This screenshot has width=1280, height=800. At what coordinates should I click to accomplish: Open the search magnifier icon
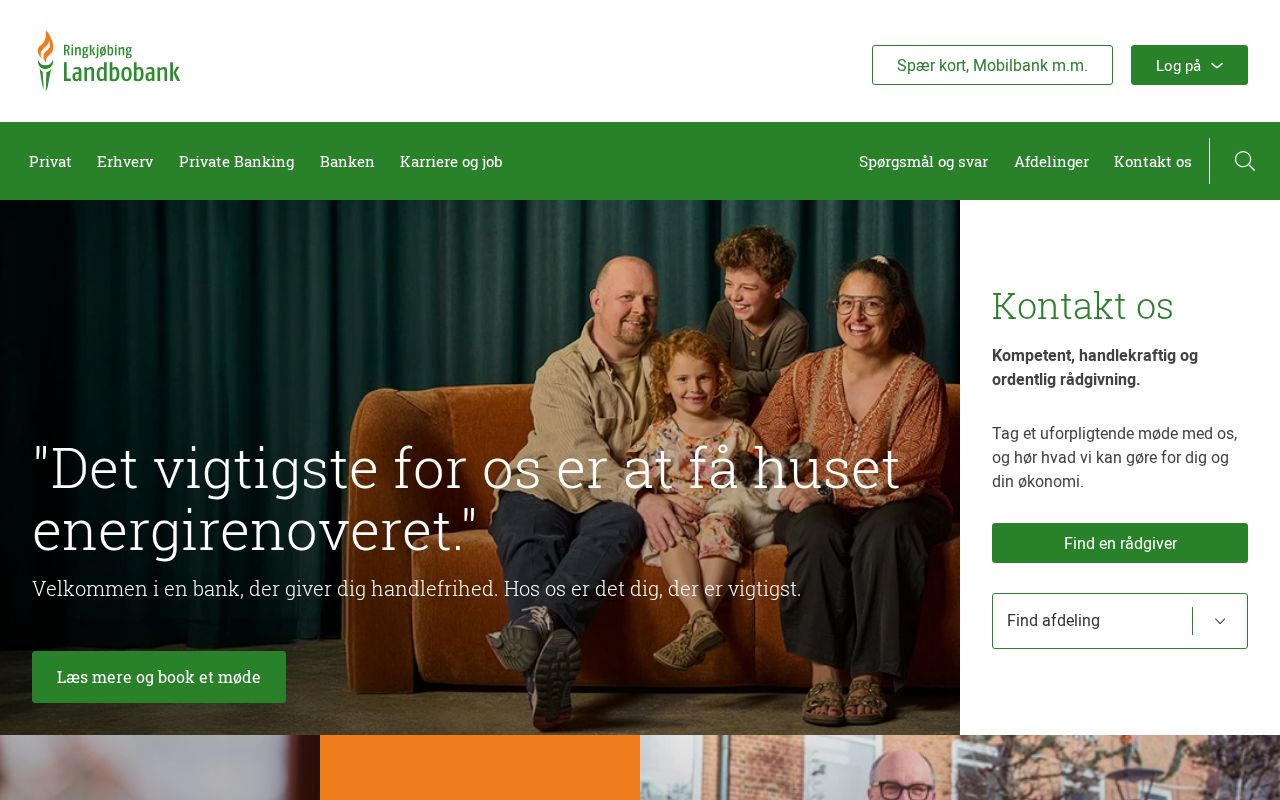[1245, 161]
